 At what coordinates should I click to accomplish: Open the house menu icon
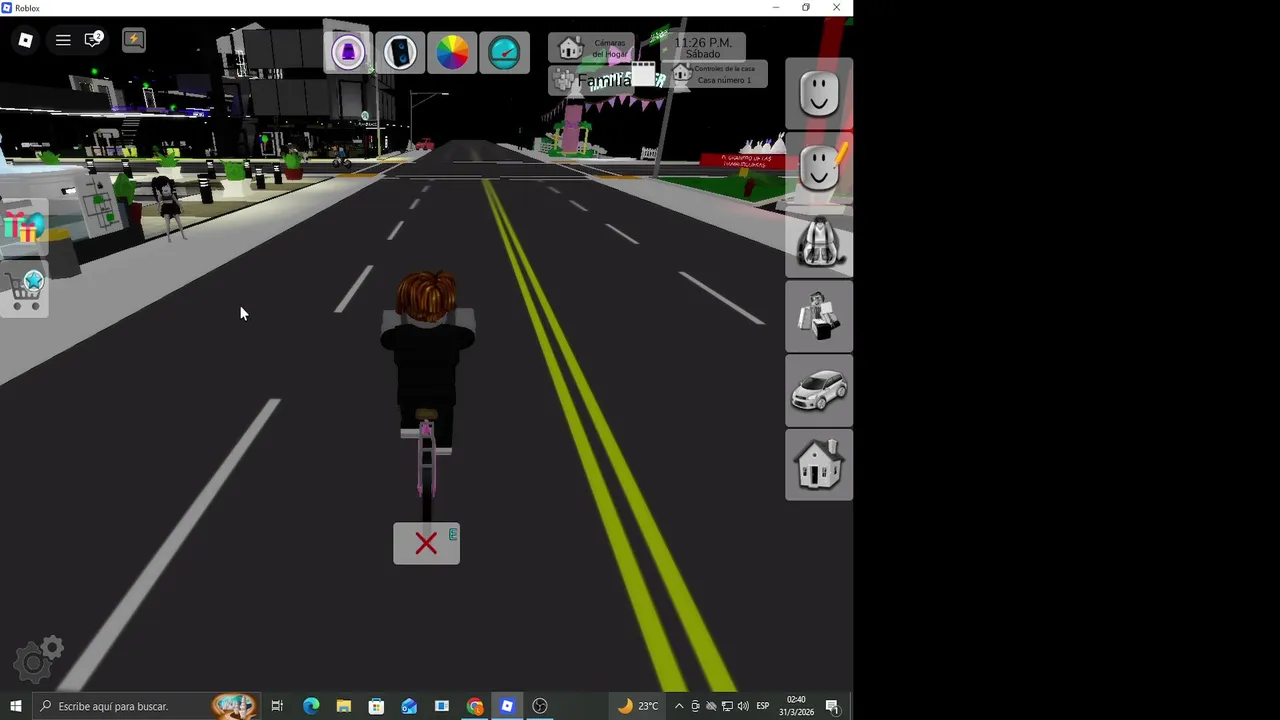819,465
